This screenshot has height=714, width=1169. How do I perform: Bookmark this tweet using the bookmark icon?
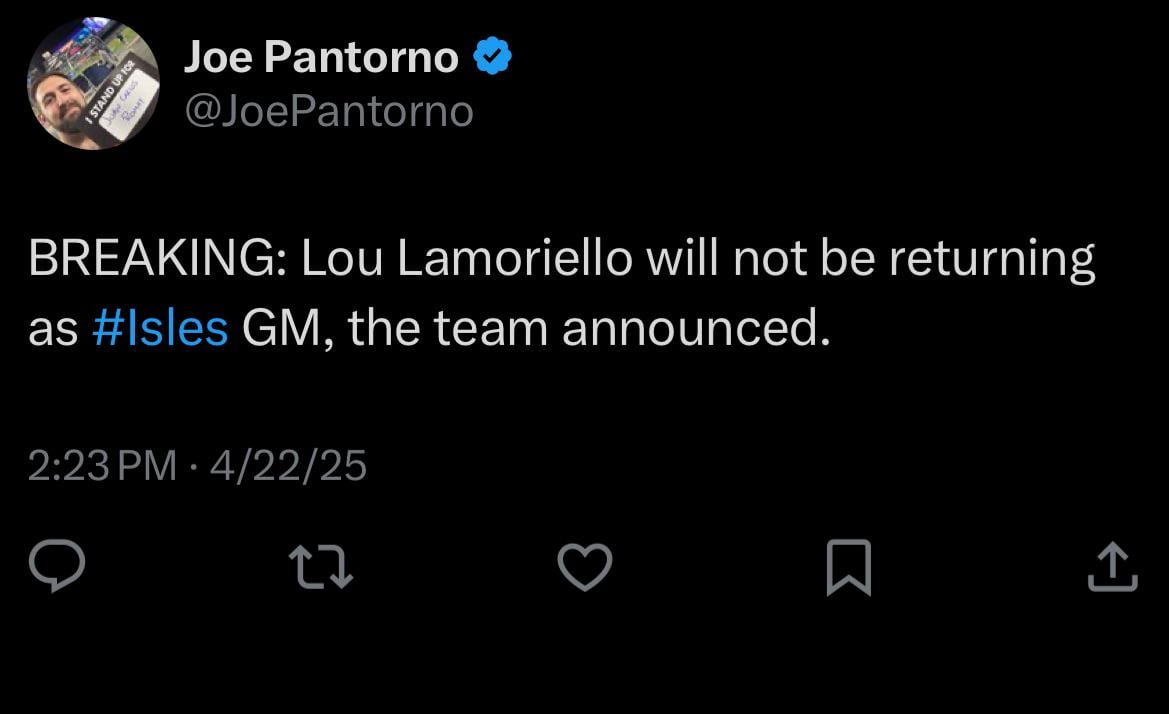tap(849, 566)
